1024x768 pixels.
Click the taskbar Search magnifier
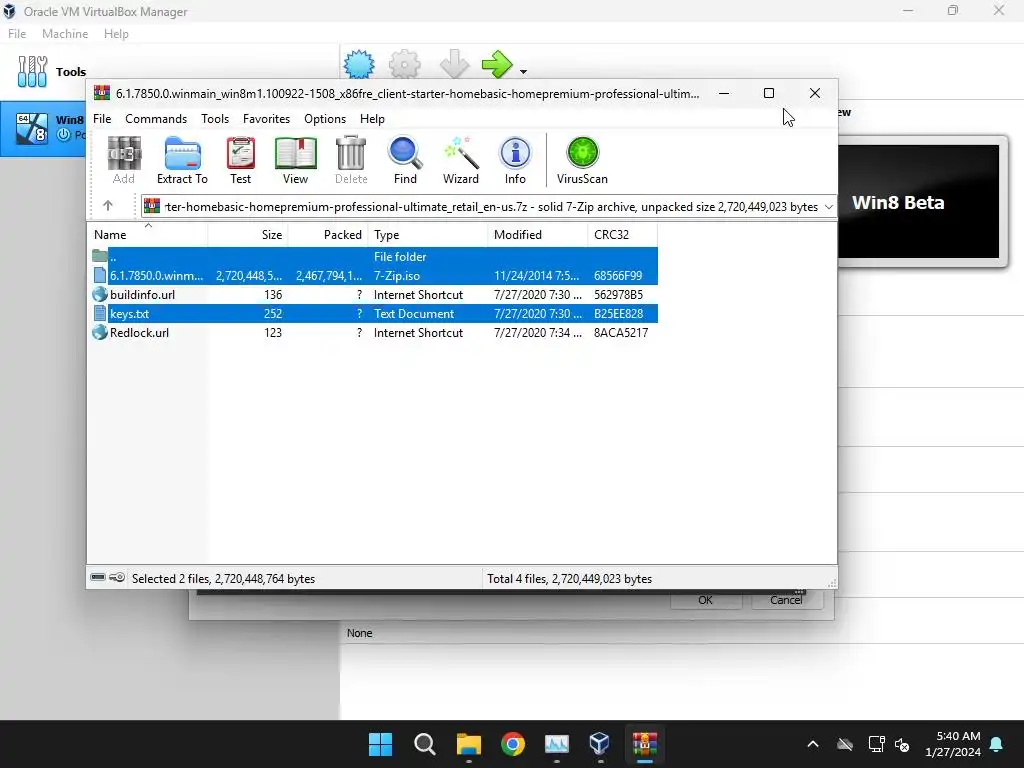[424, 744]
